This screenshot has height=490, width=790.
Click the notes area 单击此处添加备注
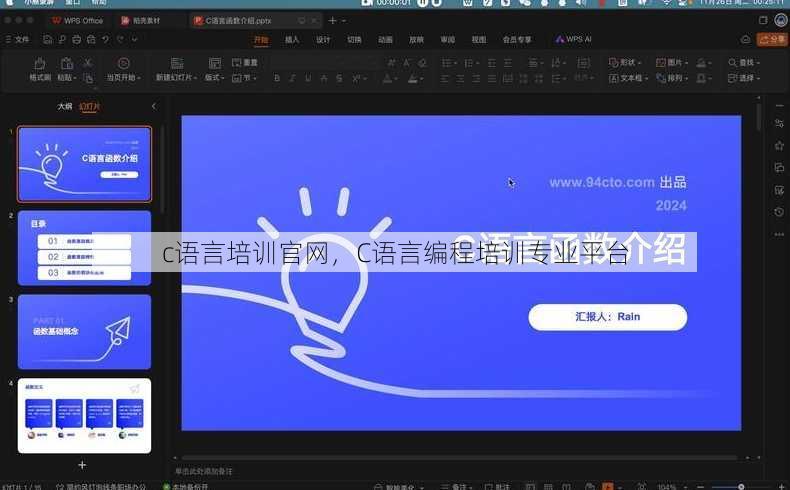204,471
